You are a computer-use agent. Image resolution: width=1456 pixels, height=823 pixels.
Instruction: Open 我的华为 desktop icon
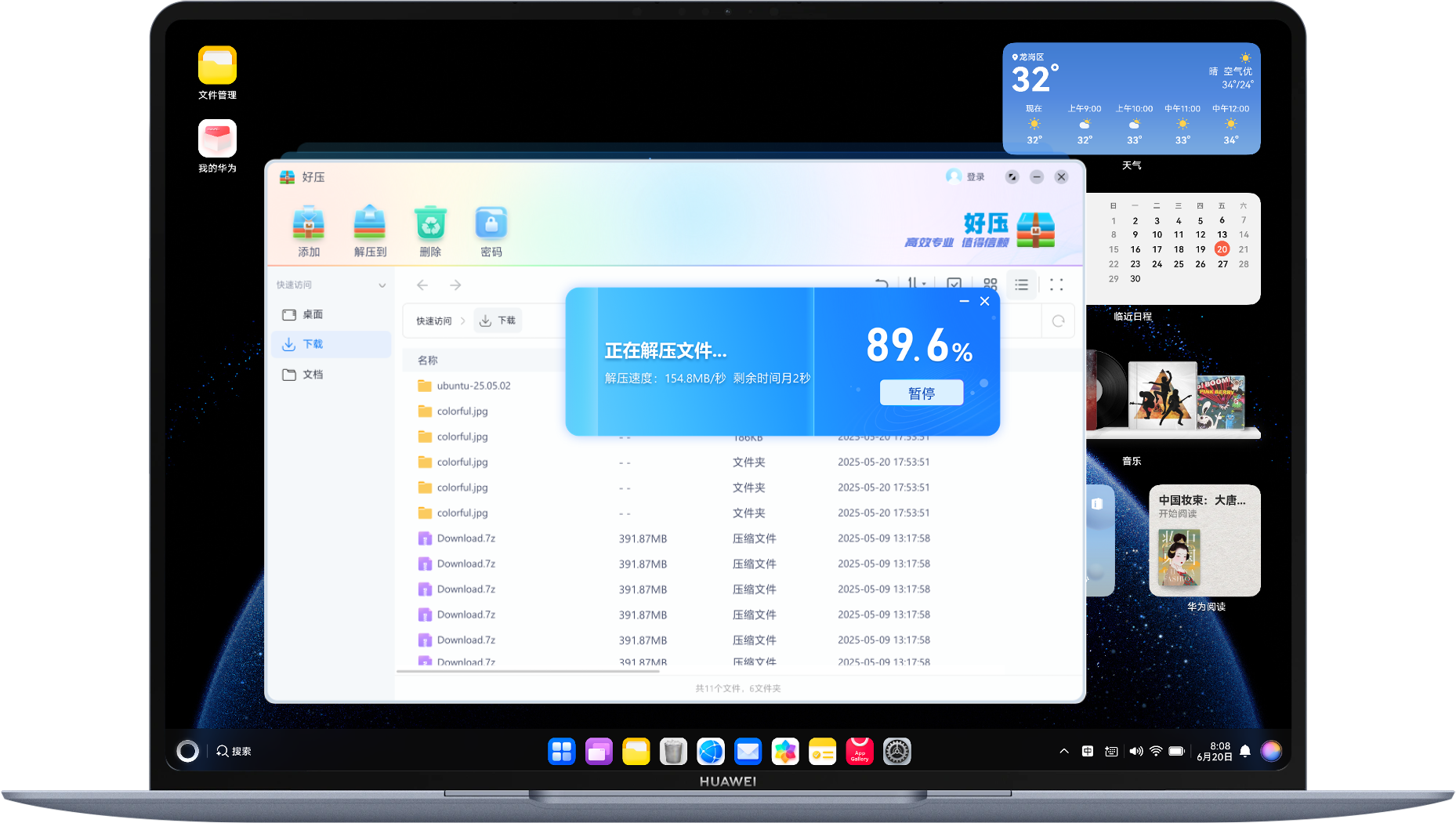(217, 147)
